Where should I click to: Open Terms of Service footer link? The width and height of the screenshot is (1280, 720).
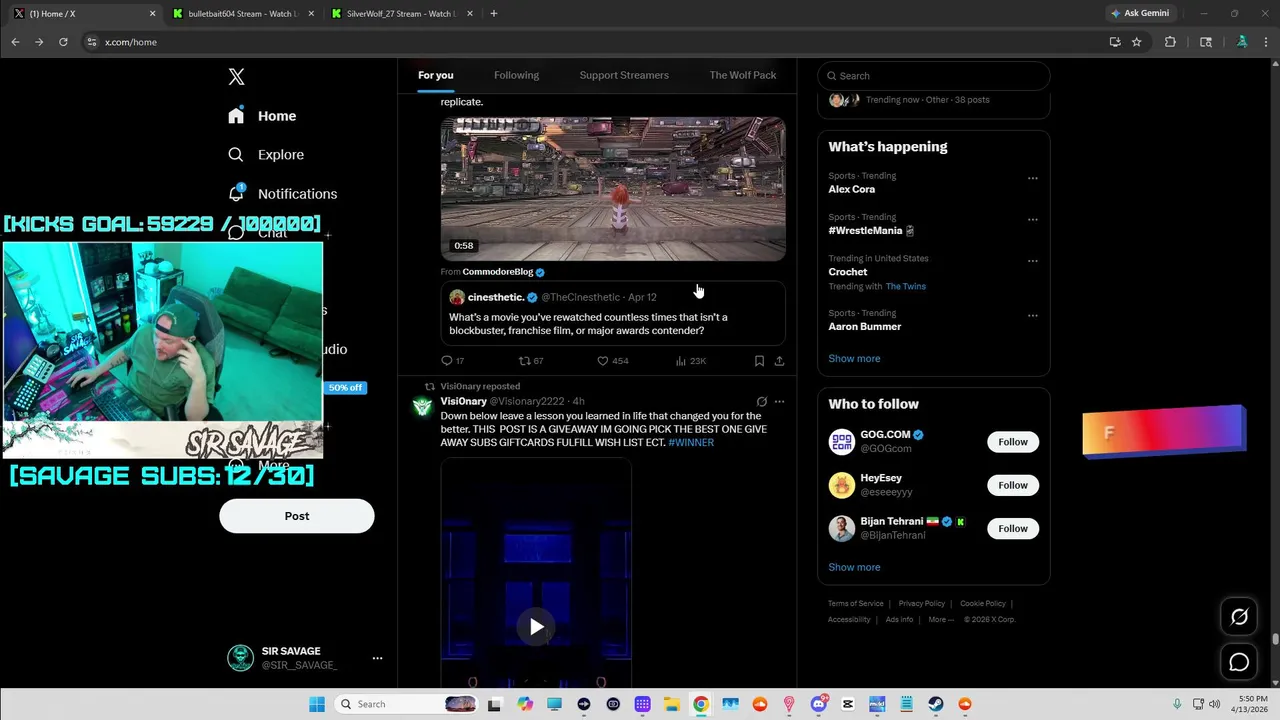click(x=856, y=603)
